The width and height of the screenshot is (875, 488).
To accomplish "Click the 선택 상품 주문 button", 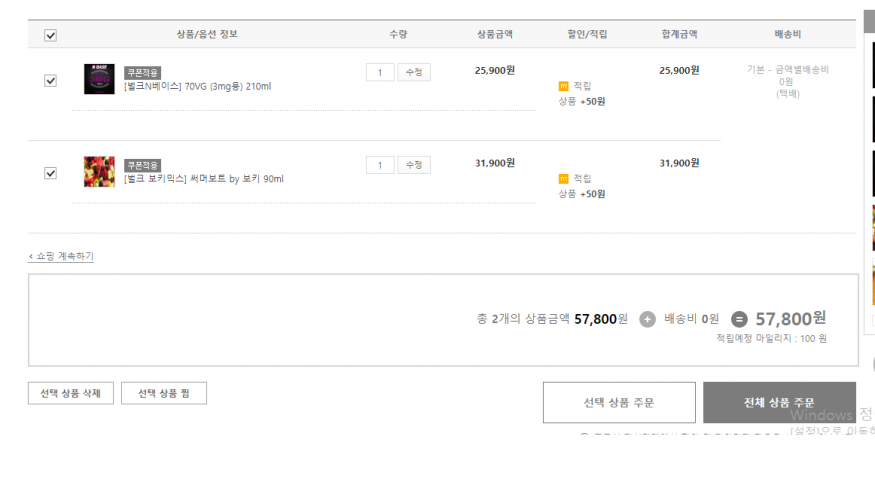I will 619,403.
